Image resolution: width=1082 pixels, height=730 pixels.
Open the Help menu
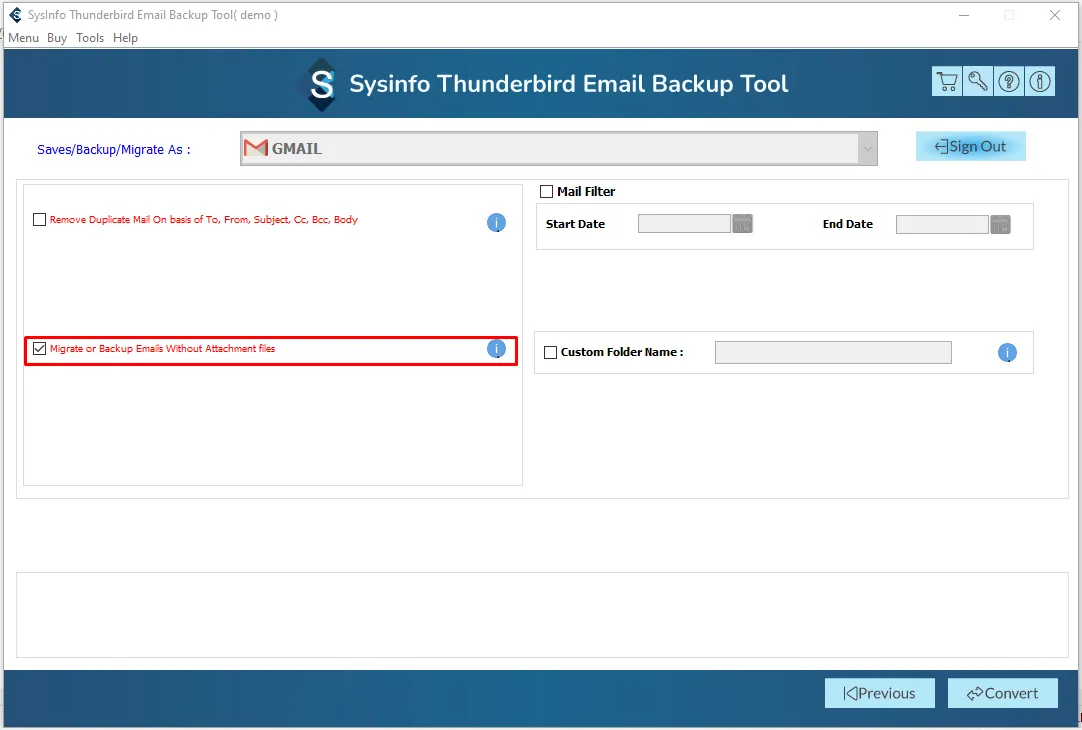click(x=126, y=38)
